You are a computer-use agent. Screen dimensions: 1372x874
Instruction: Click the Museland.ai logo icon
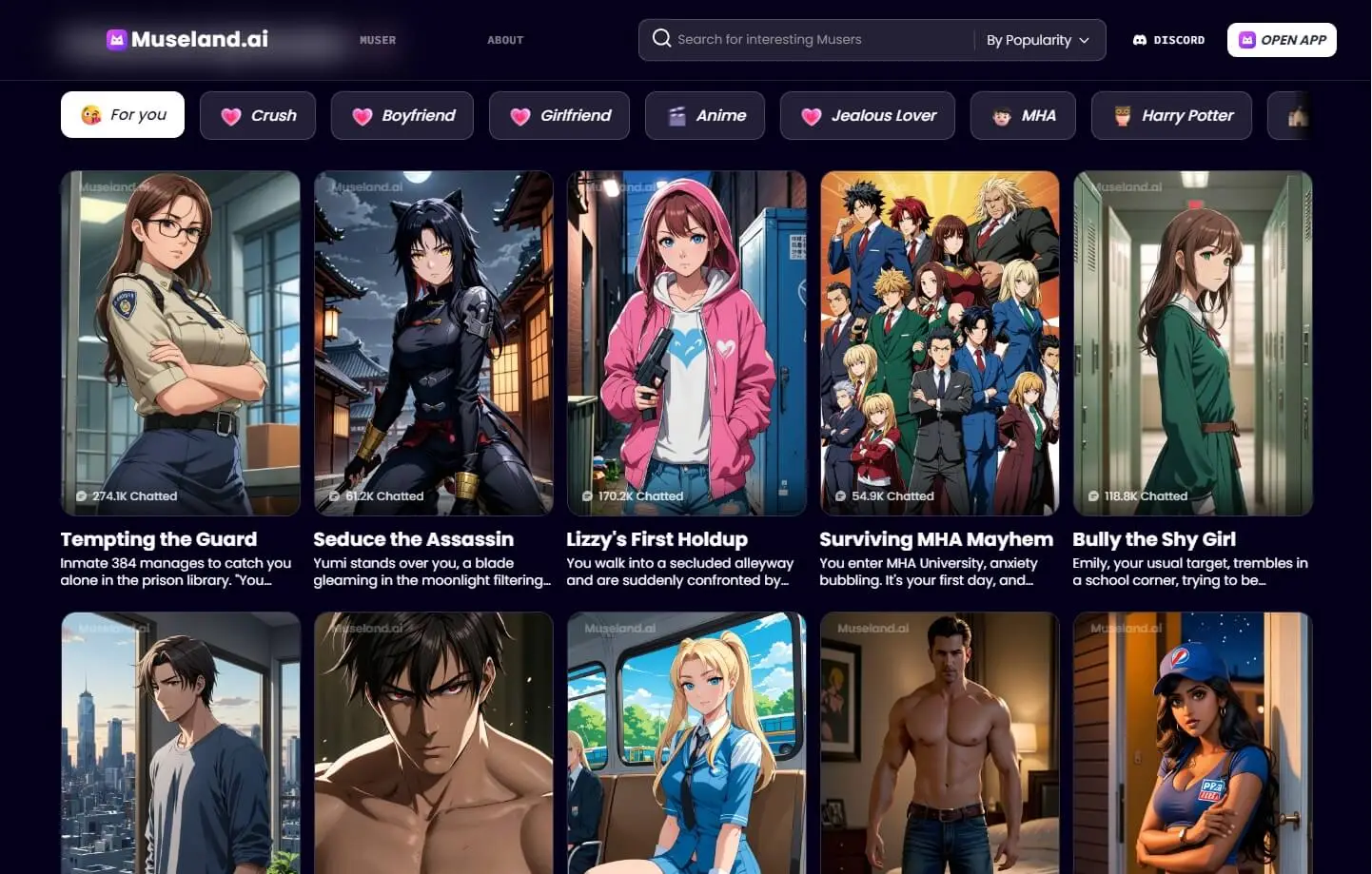[x=117, y=39]
